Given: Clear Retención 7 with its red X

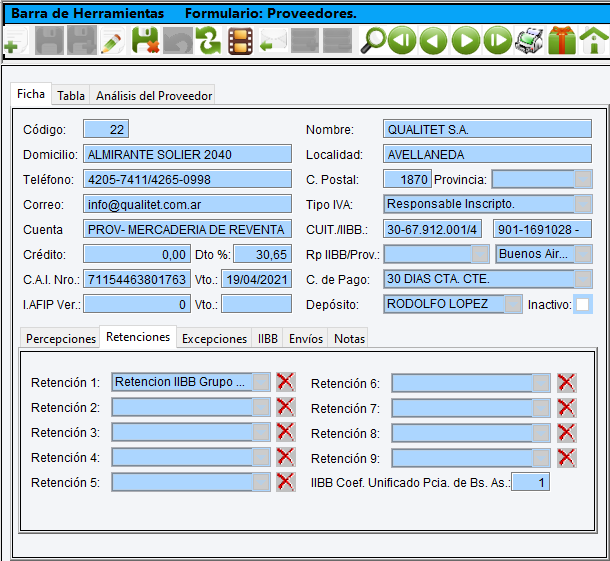Looking at the screenshot, I should click(567, 408).
